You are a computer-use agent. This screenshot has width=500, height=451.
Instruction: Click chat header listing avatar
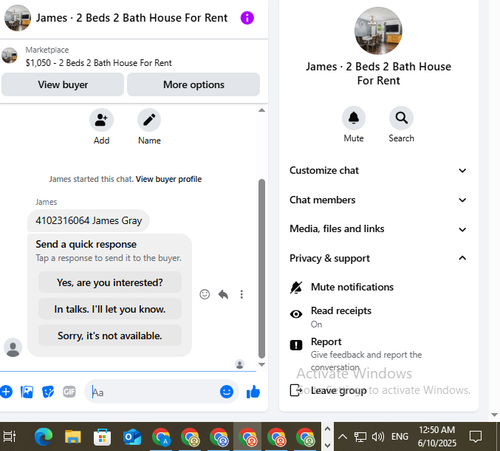click(x=18, y=18)
